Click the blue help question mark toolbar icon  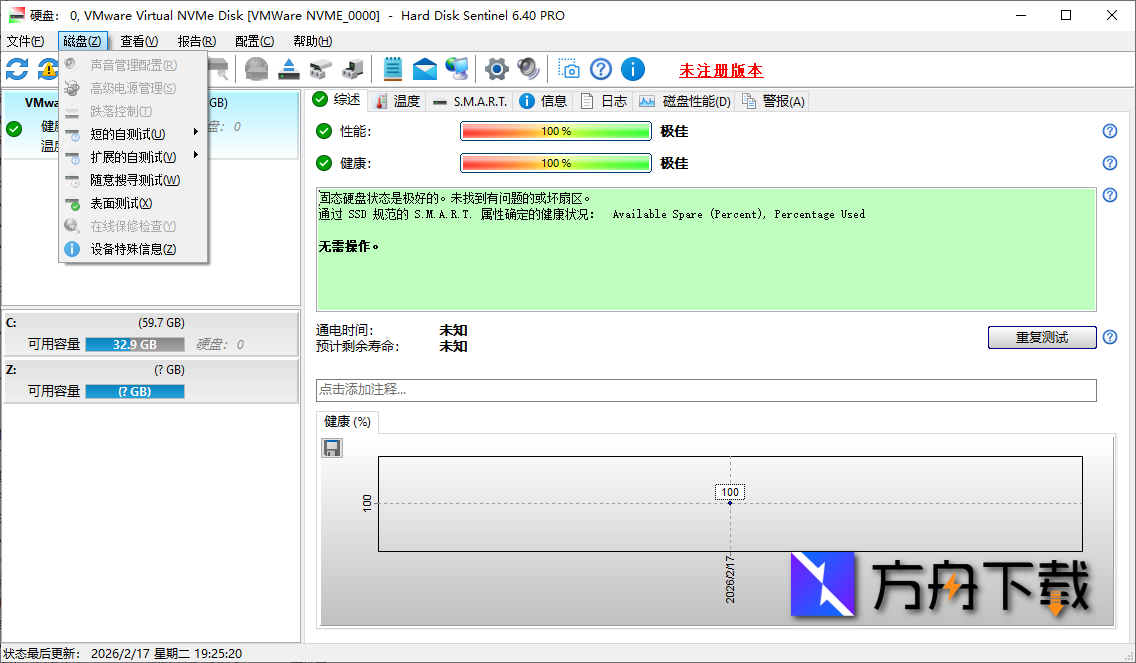600,68
